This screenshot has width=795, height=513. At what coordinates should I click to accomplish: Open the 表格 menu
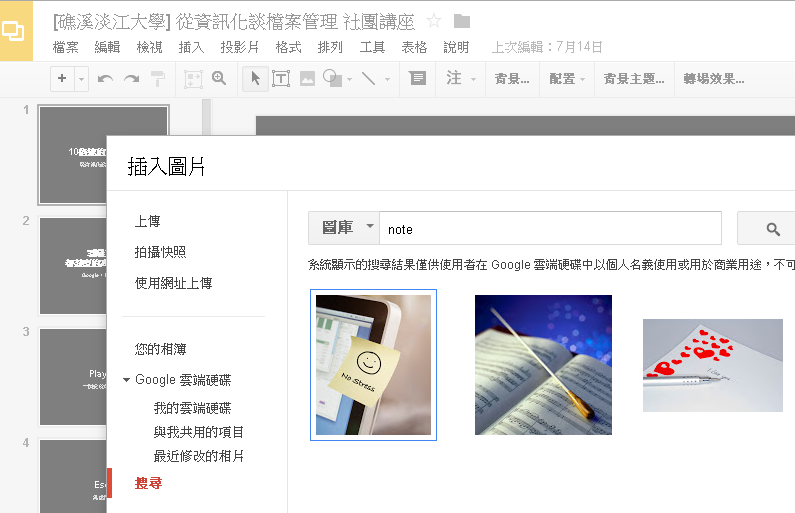coord(414,47)
